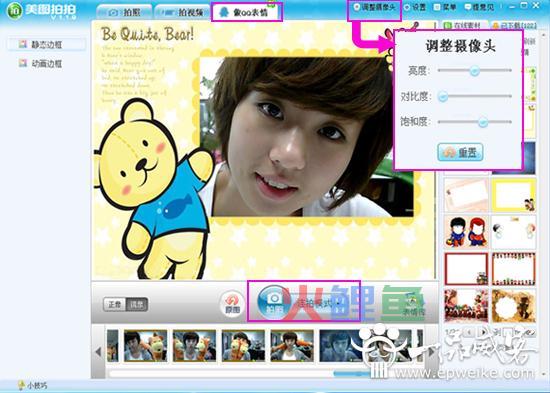Image resolution: width=550 pixels, height=393 pixels.
Task: Switch to the 拍视频 tab
Action: (x=183, y=13)
